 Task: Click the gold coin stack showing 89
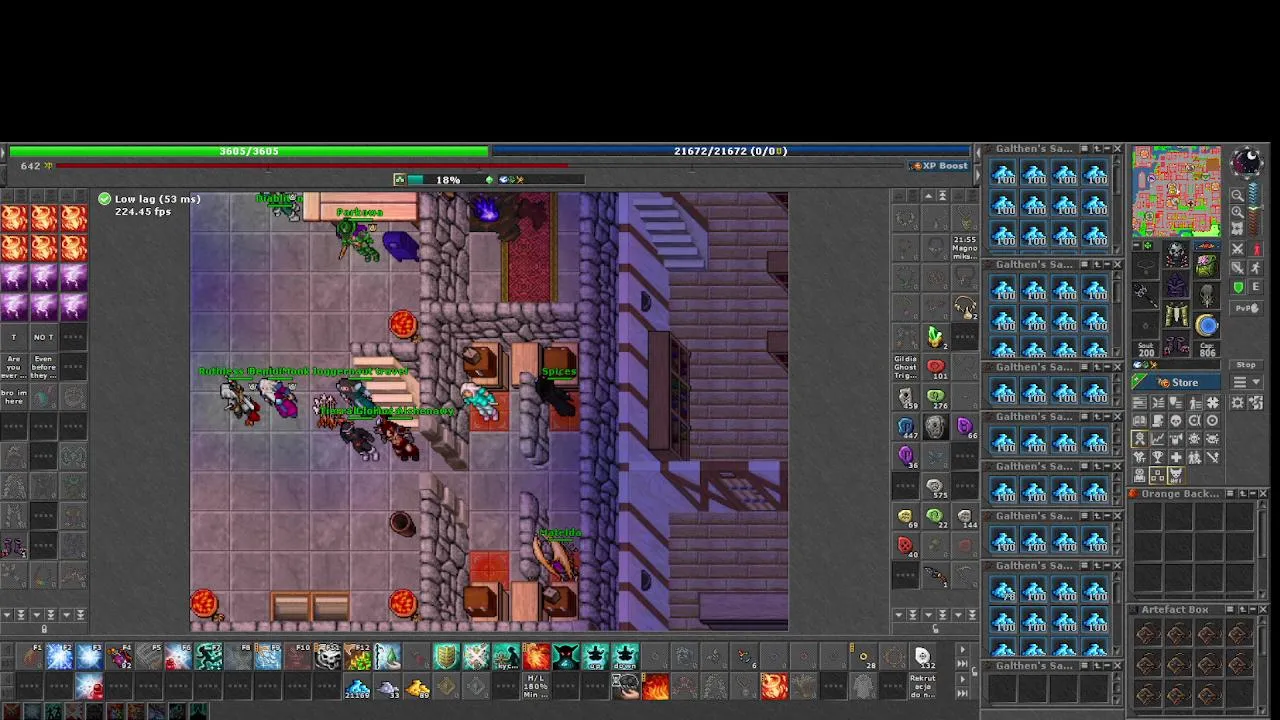[417, 687]
